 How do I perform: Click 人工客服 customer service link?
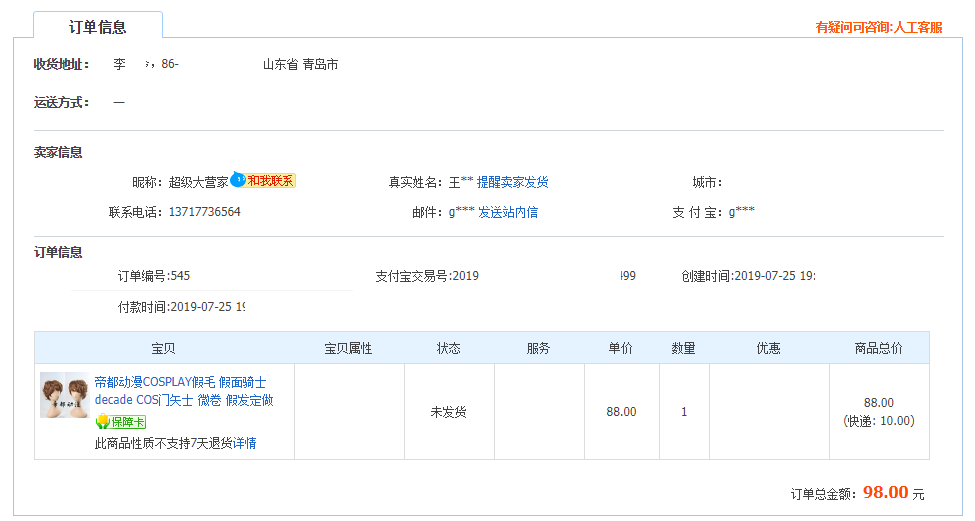click(x=918, y=27)
